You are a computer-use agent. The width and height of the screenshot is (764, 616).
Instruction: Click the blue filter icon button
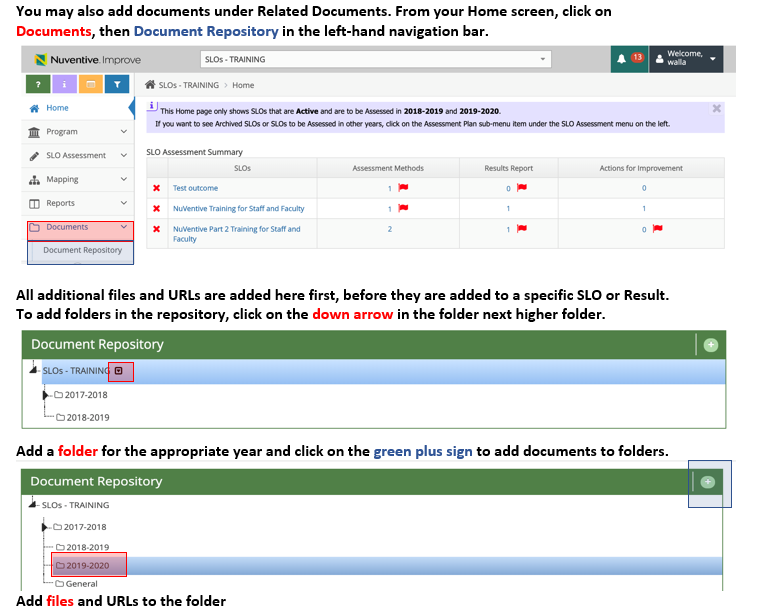[116, 85]
